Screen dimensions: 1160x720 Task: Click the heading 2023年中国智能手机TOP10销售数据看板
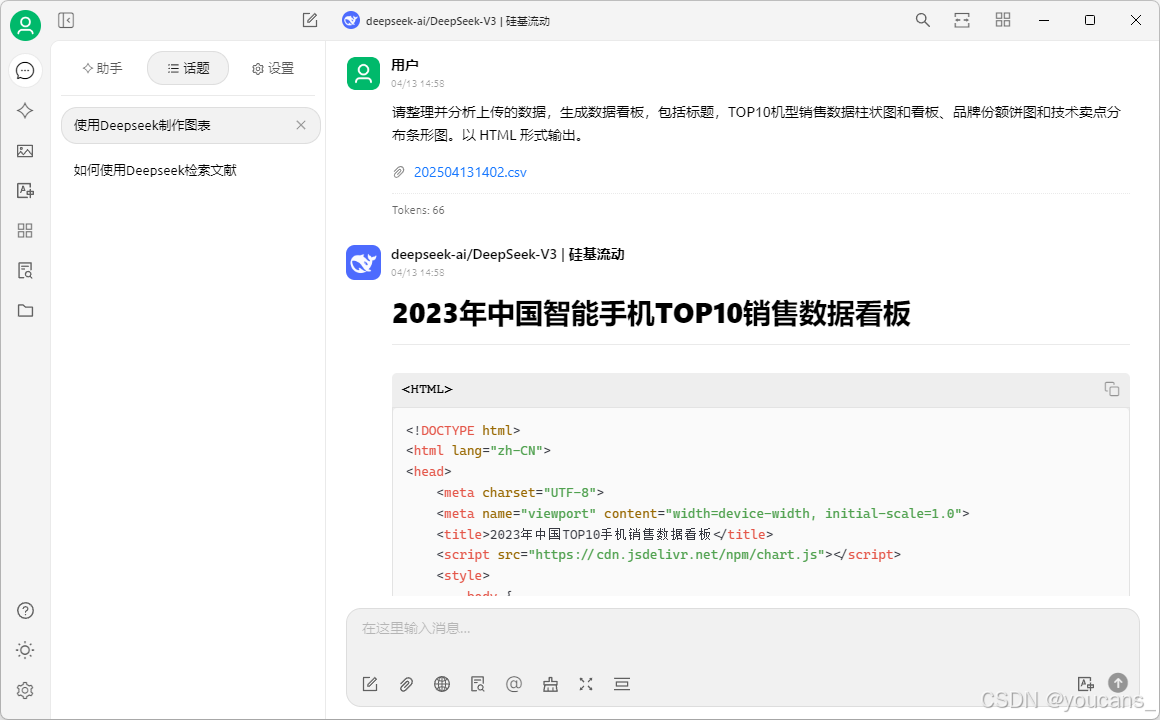651,314
